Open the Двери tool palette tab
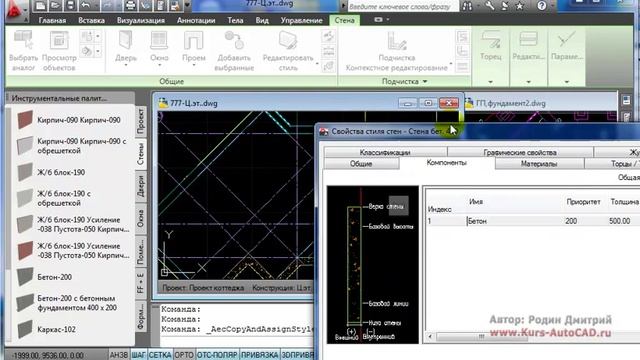 click(x=141, y=186)
